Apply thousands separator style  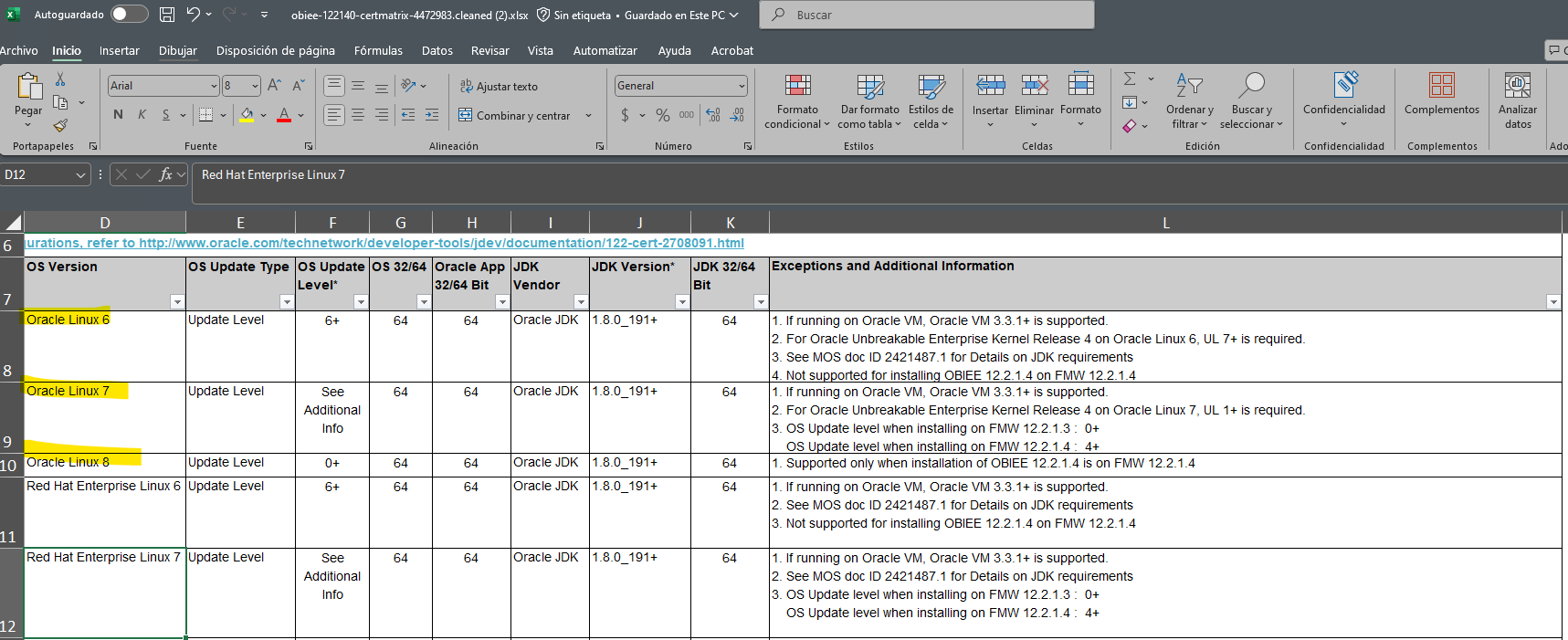click(x=687, y=115)
